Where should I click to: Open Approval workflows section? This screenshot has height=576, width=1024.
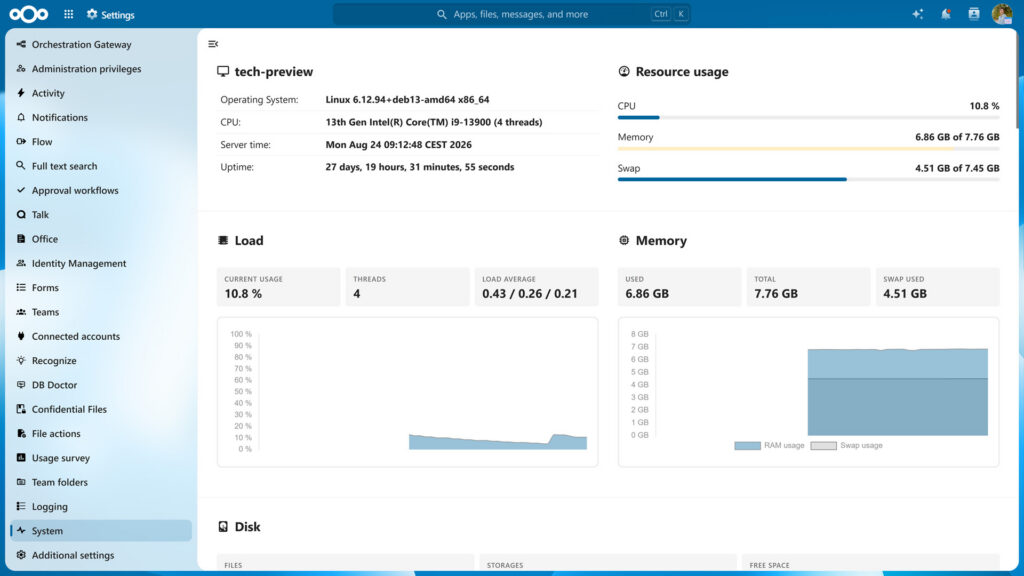pyautogui.click(x=101, y=190)
